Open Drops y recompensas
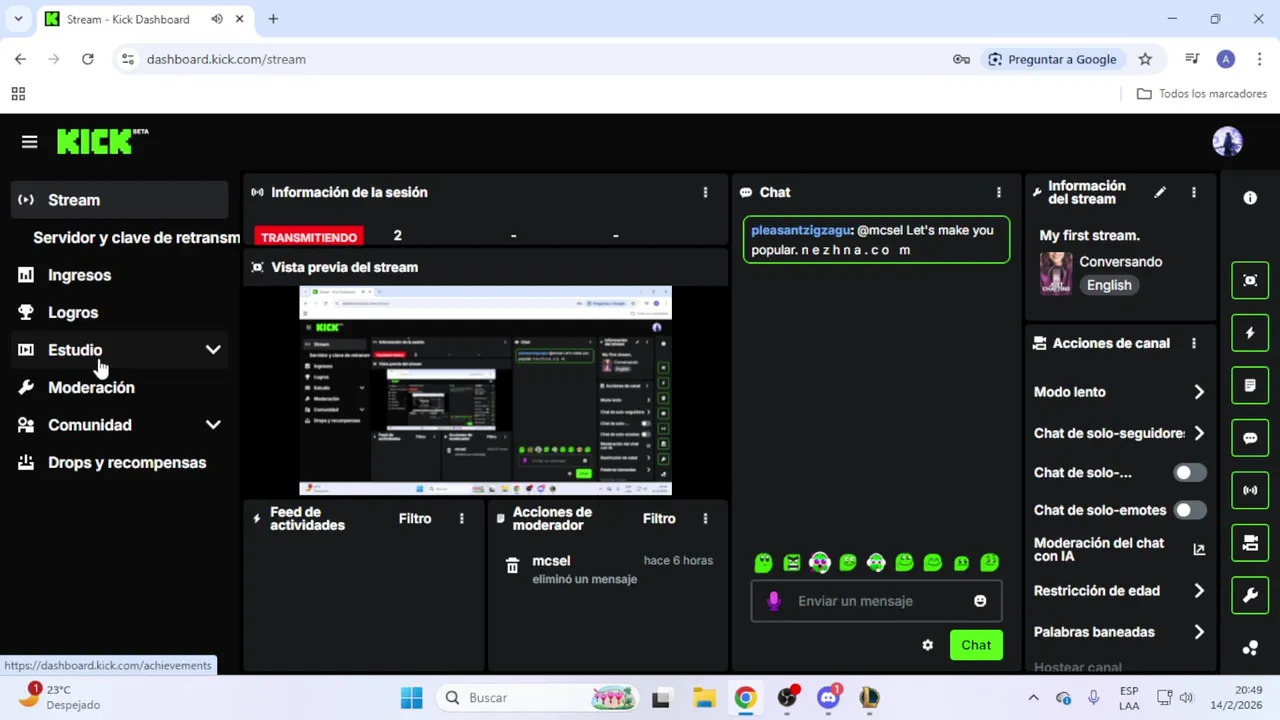This screenshot has width=1280, height=720. [120, 463]
